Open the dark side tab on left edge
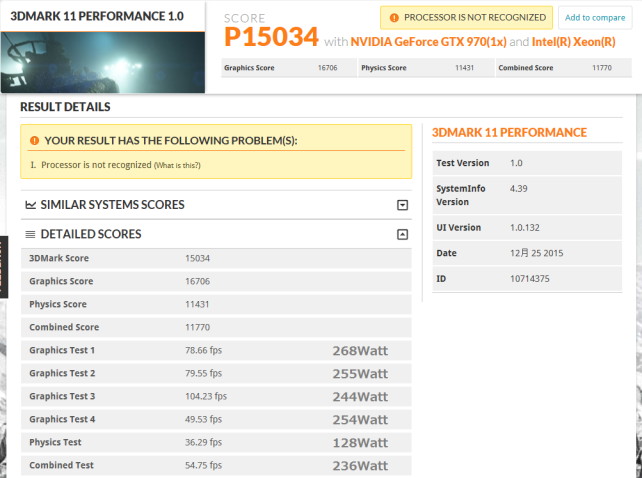 [4, 267]
